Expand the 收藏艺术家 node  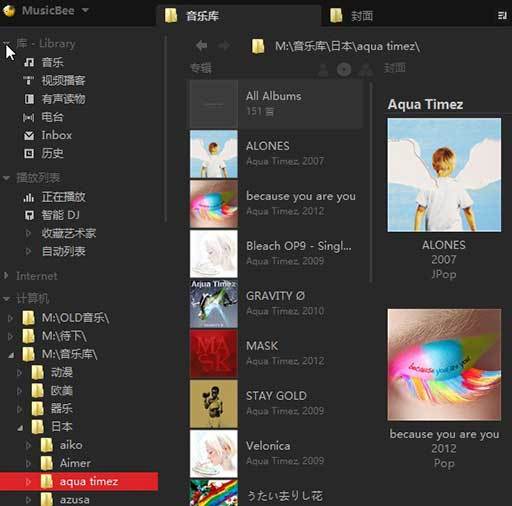[28, 233]
